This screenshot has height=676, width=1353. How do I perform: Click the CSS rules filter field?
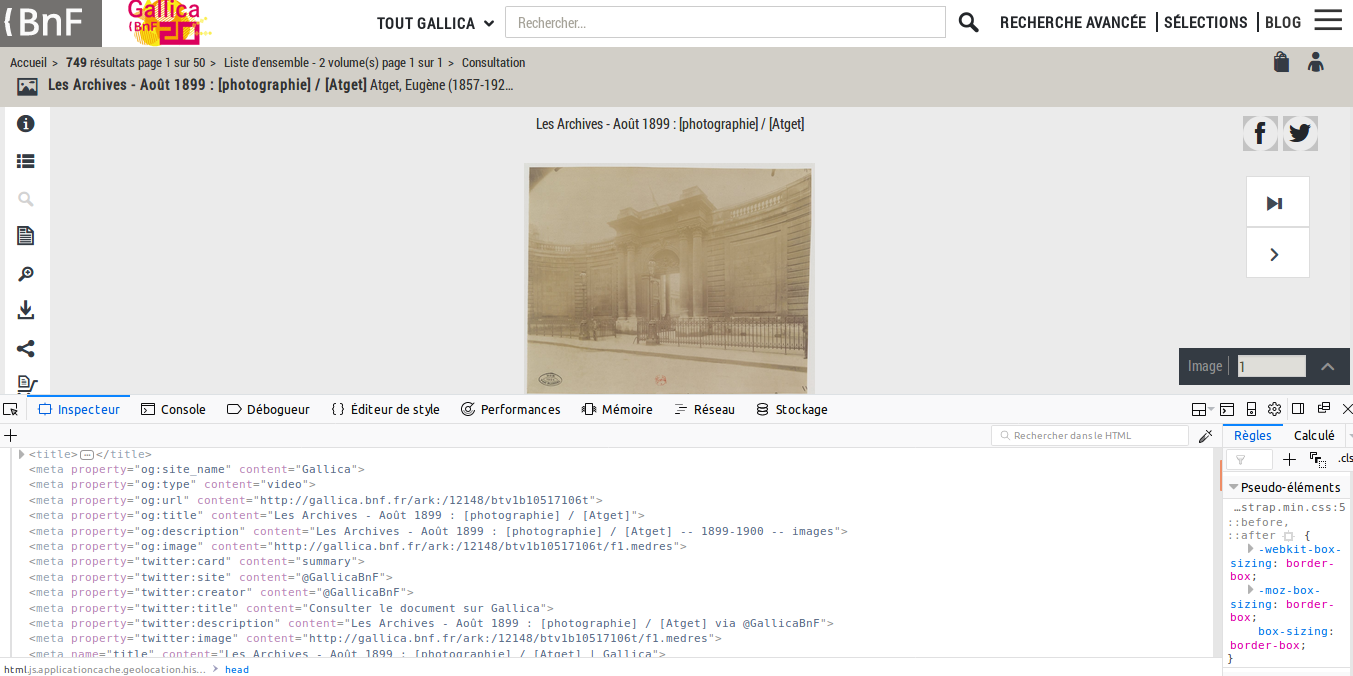pos(1250,459)
